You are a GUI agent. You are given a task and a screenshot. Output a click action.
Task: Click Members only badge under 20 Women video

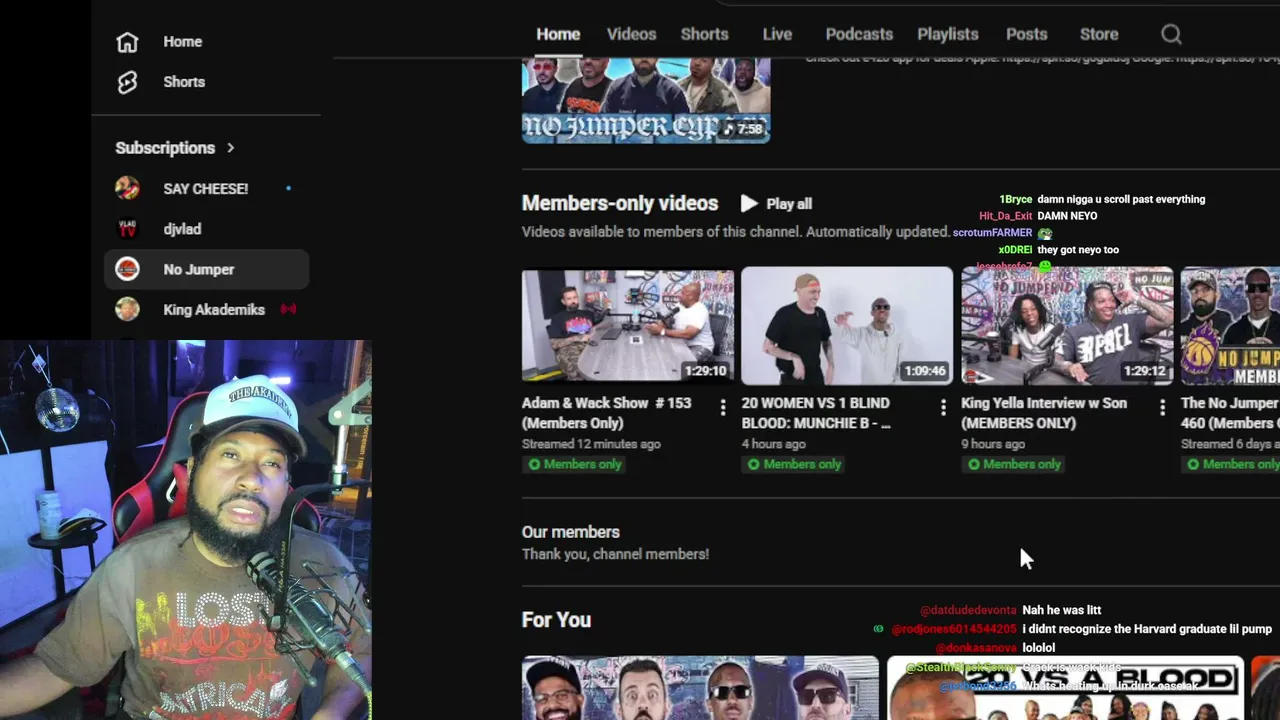795,464
